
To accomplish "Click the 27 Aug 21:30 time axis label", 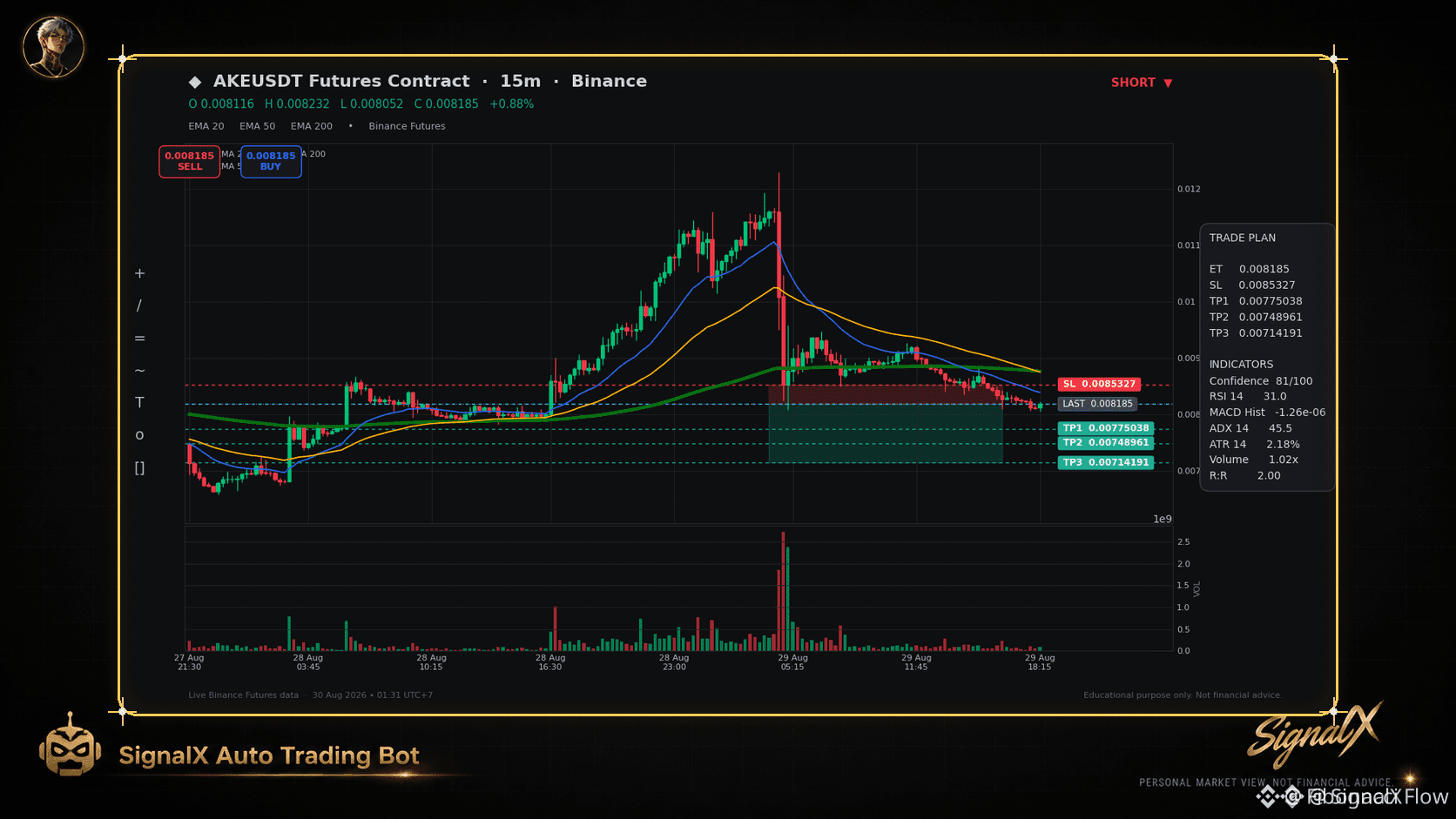I will click(189, 662).
